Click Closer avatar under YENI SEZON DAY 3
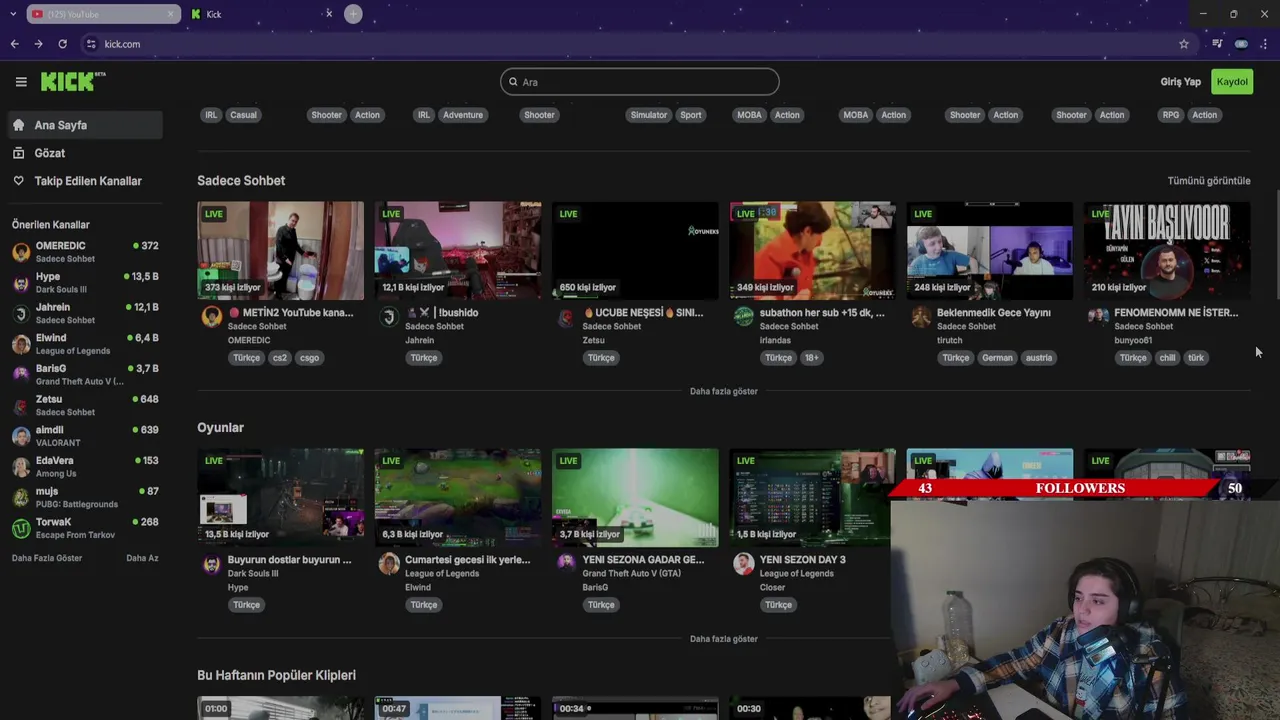 [x=743, y=565]
